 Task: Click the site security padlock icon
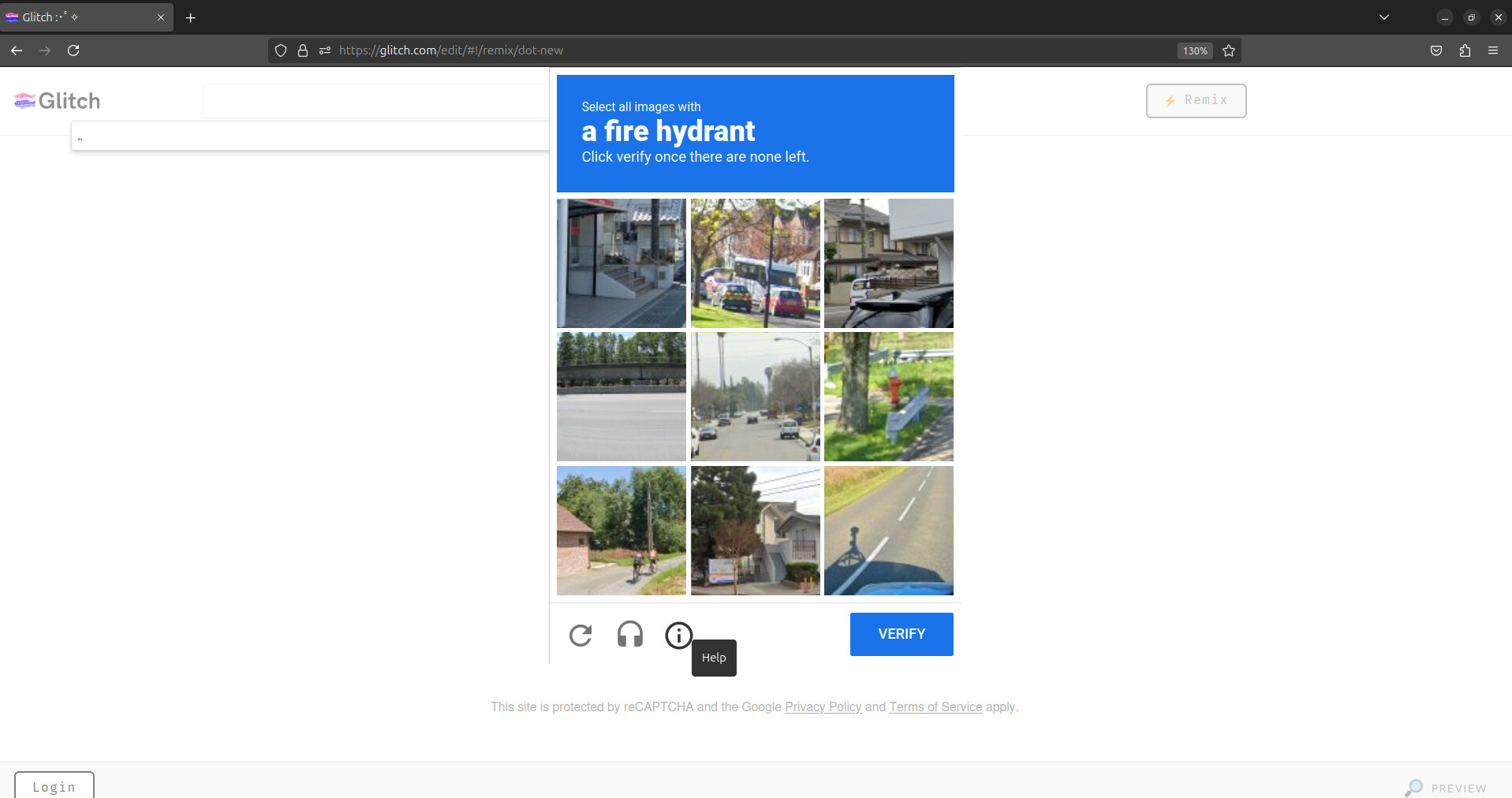pyautogui.click(x=303, y=50)
